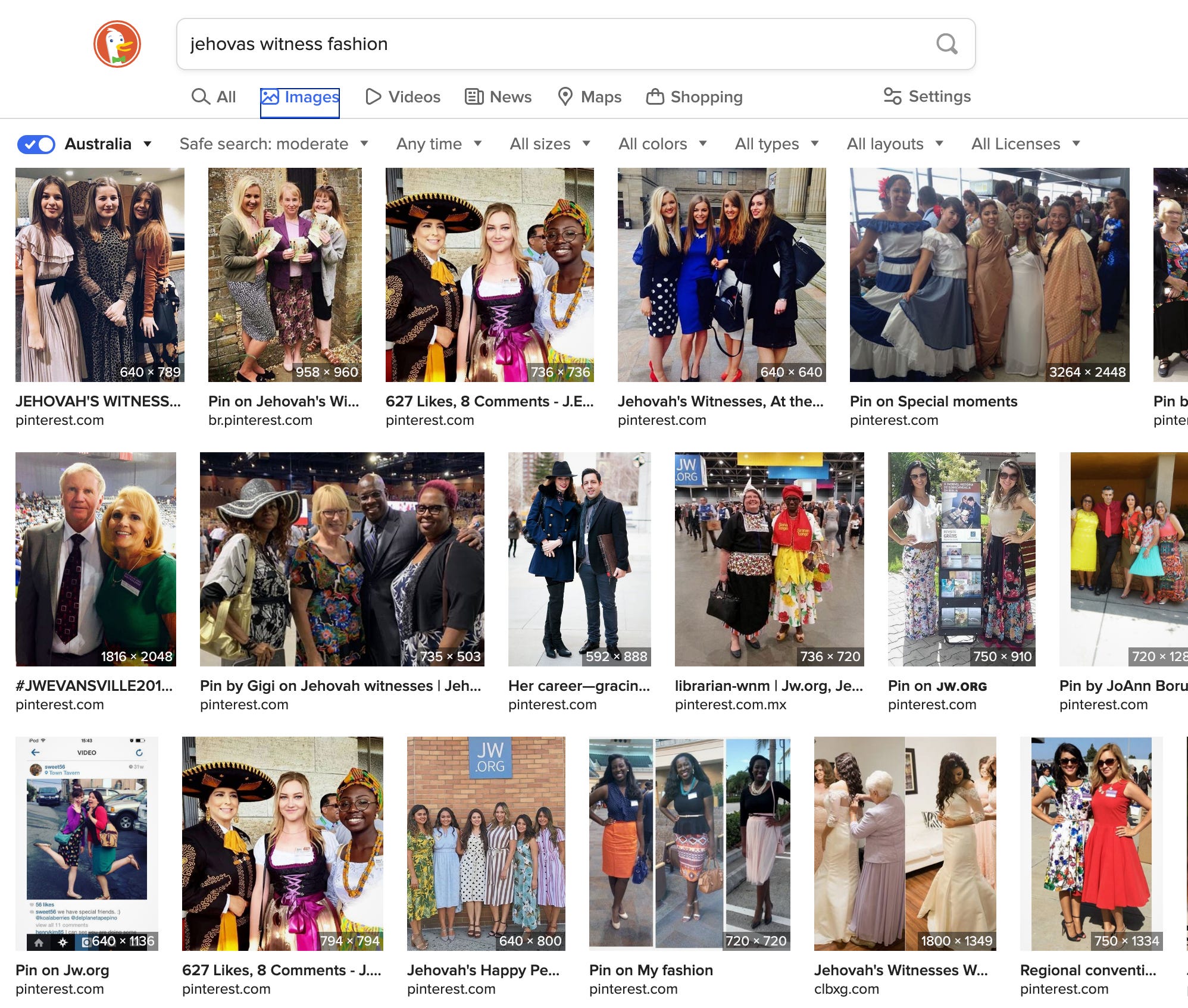Click the Shopping bag icon

click(655, 96)
